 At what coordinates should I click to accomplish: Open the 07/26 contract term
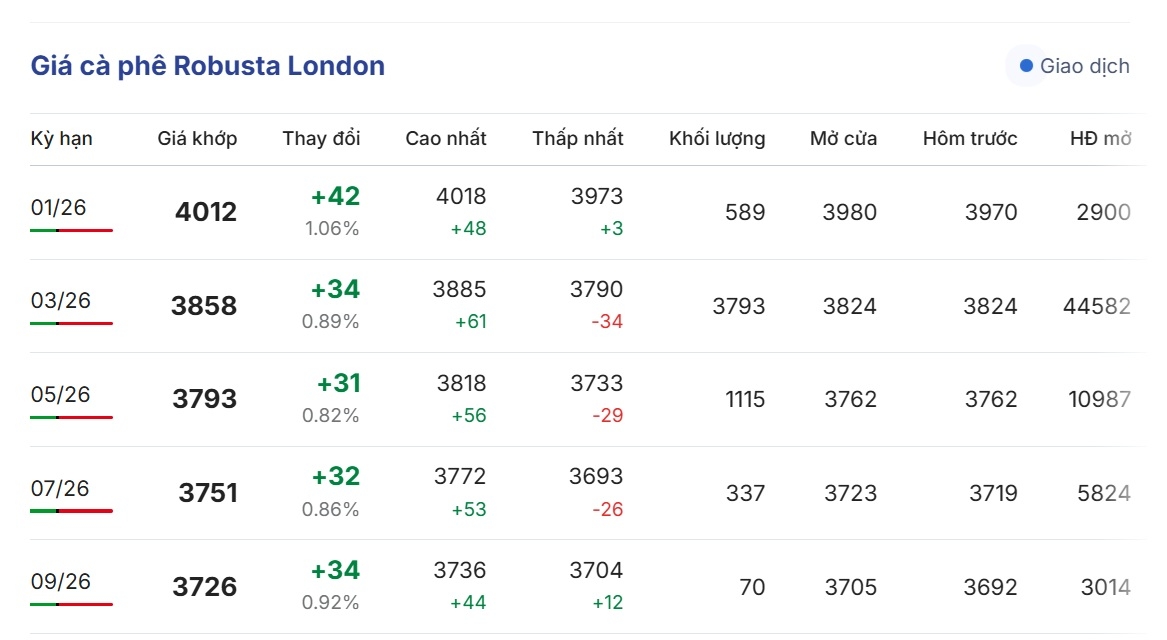click(x=60, y=489)
